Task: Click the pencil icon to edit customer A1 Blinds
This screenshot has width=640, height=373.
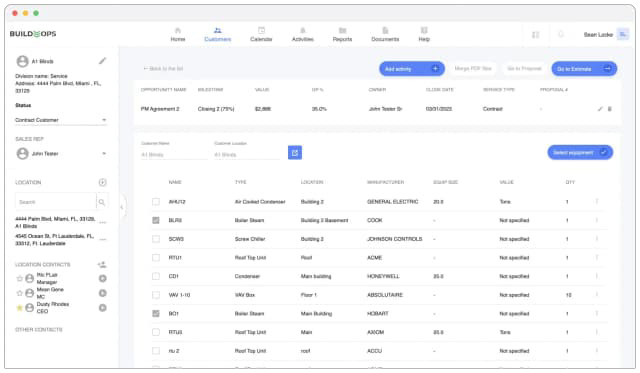Action: [x=102, y=61]
